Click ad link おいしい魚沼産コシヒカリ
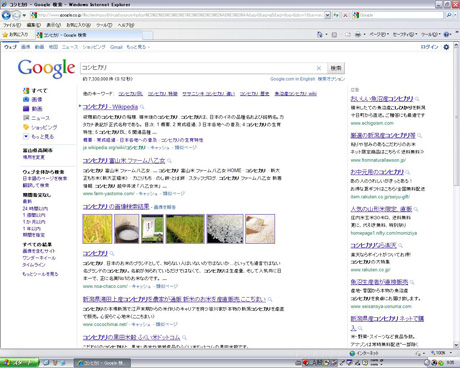 pos(382,99)
